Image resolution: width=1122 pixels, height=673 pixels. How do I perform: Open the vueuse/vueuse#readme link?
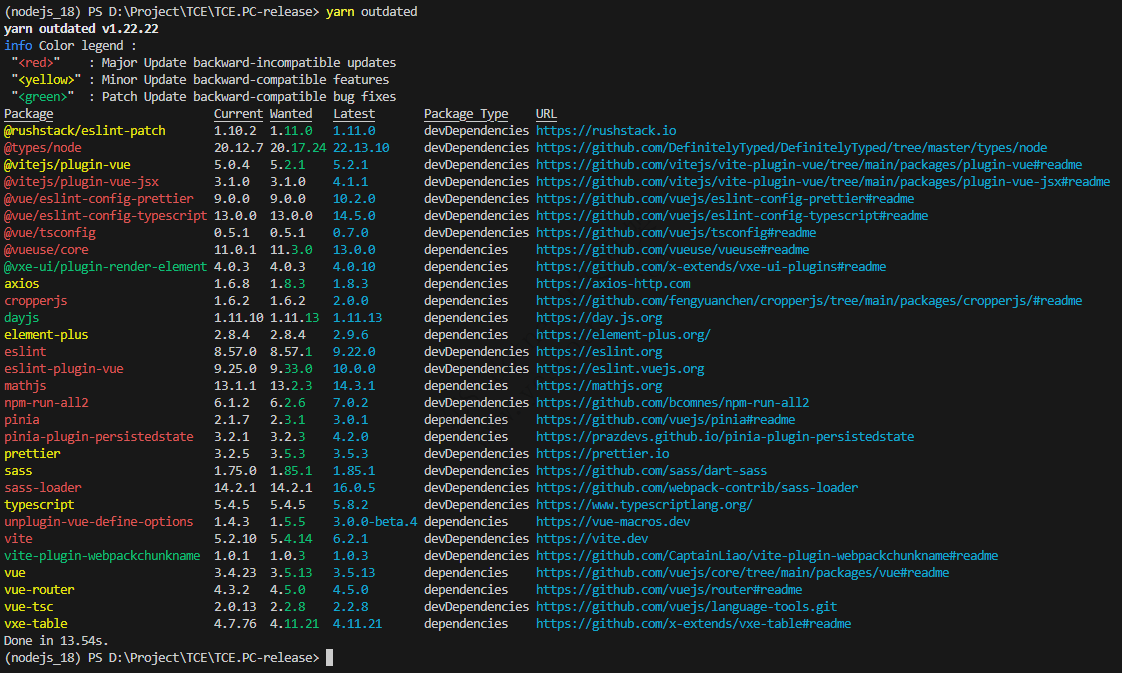pyautogui.click(x=673, y=250)
